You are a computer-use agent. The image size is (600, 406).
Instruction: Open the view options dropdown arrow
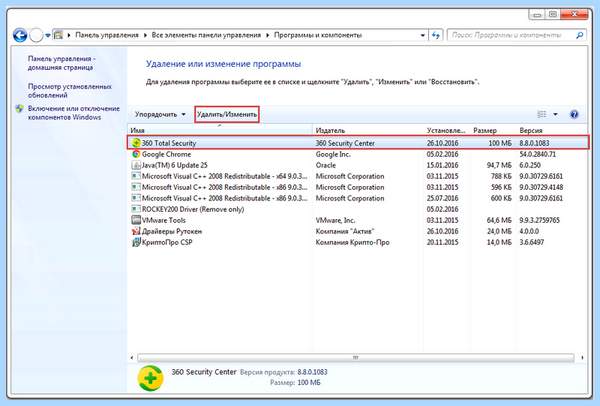tap(555, 114)
